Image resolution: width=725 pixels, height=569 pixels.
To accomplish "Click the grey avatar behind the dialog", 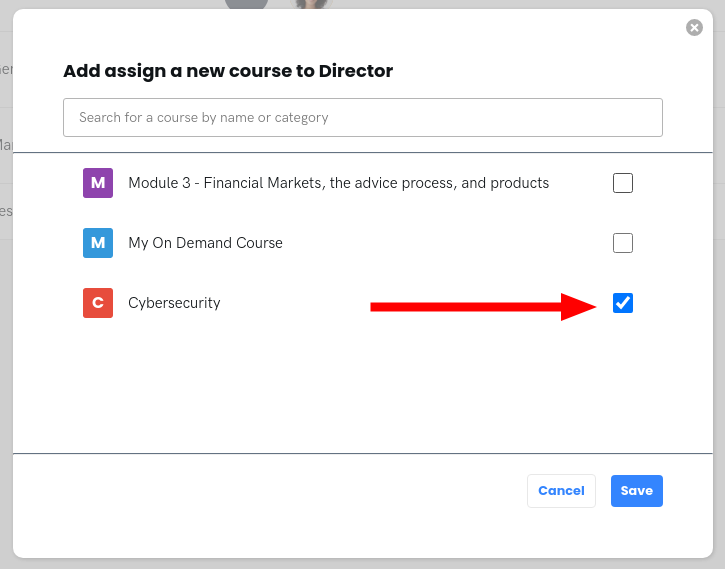I will click(246, 4).
